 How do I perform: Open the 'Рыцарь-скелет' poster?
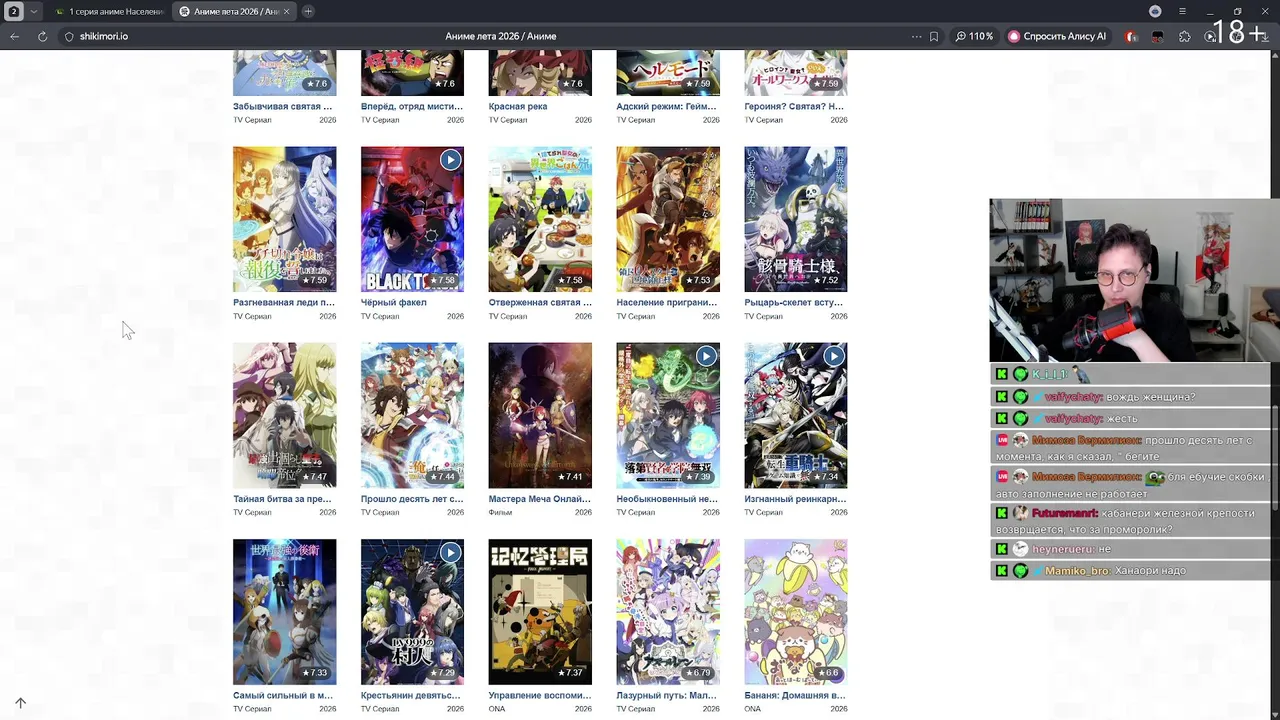click(796, 219)
